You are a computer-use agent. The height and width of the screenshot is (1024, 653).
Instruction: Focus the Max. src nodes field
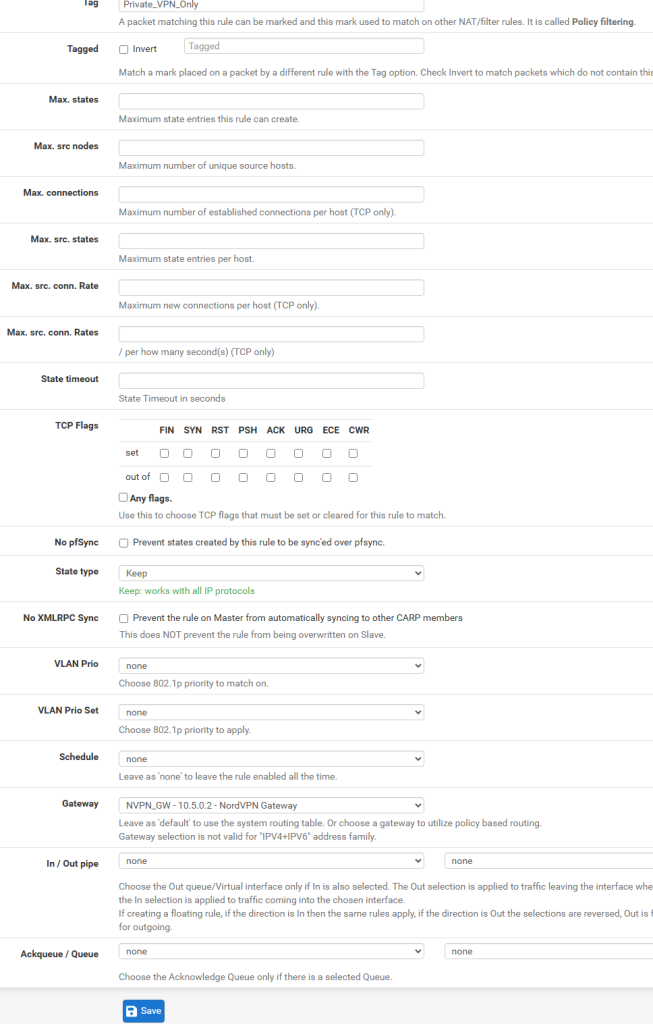271,148
